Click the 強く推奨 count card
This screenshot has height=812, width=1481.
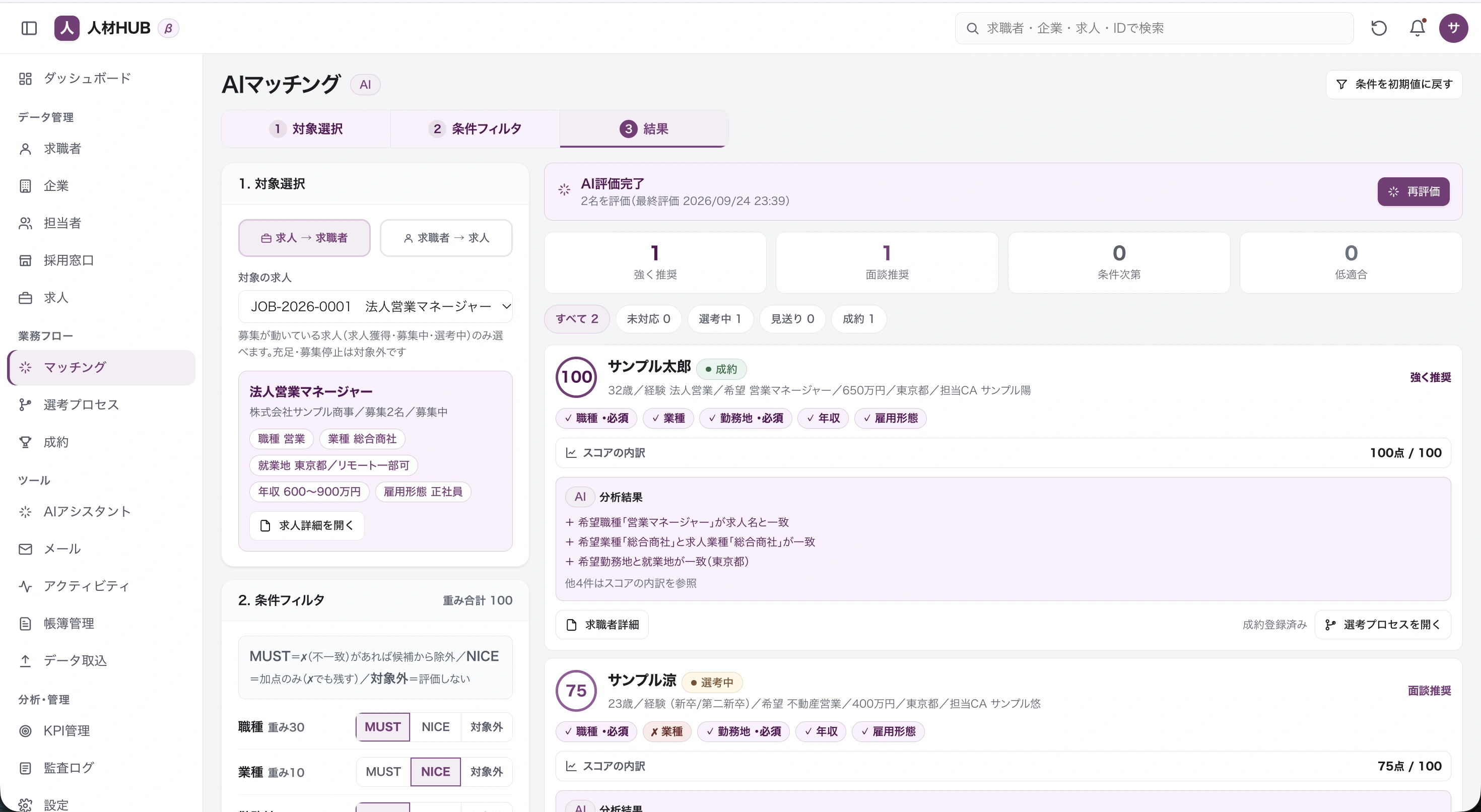pos(655,263)
